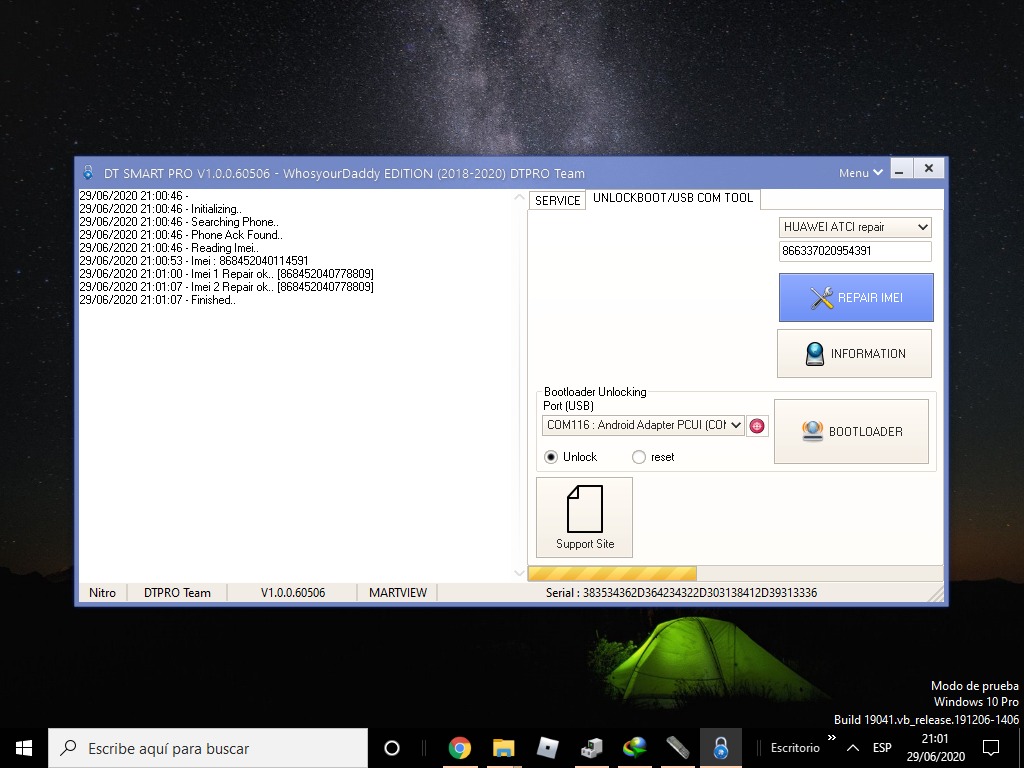
Task: Select the reset radio option
Action: 653,457
